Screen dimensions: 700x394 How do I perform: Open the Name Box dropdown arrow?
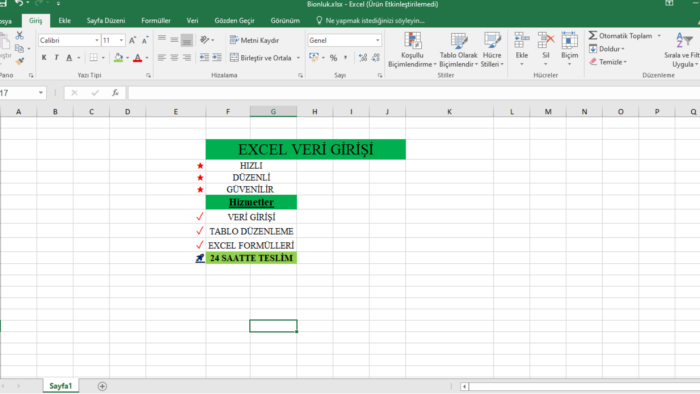pos(41,93)
